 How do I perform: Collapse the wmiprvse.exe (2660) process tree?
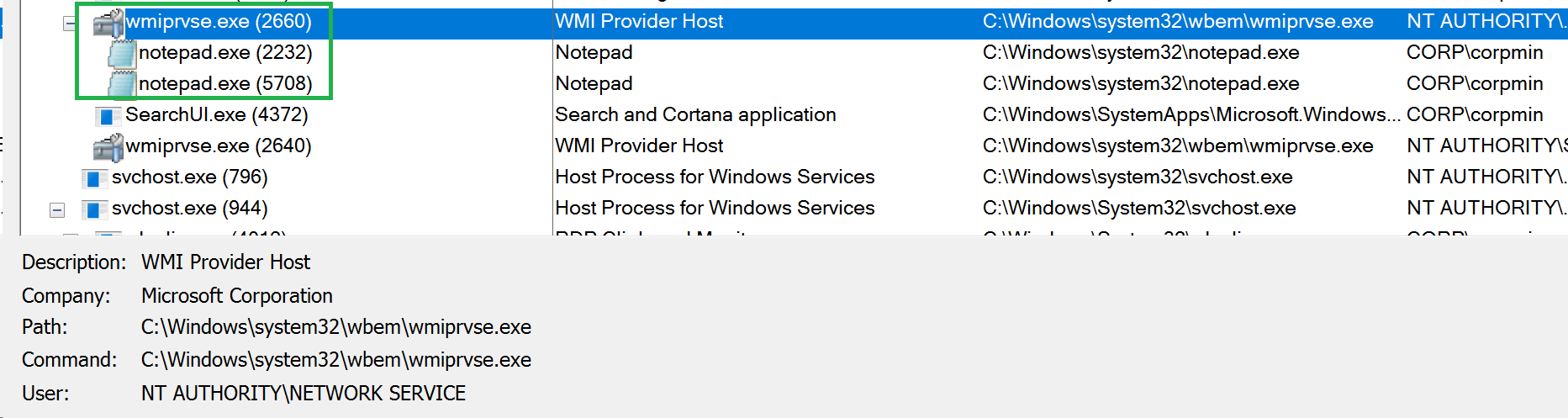click(70, 24)
